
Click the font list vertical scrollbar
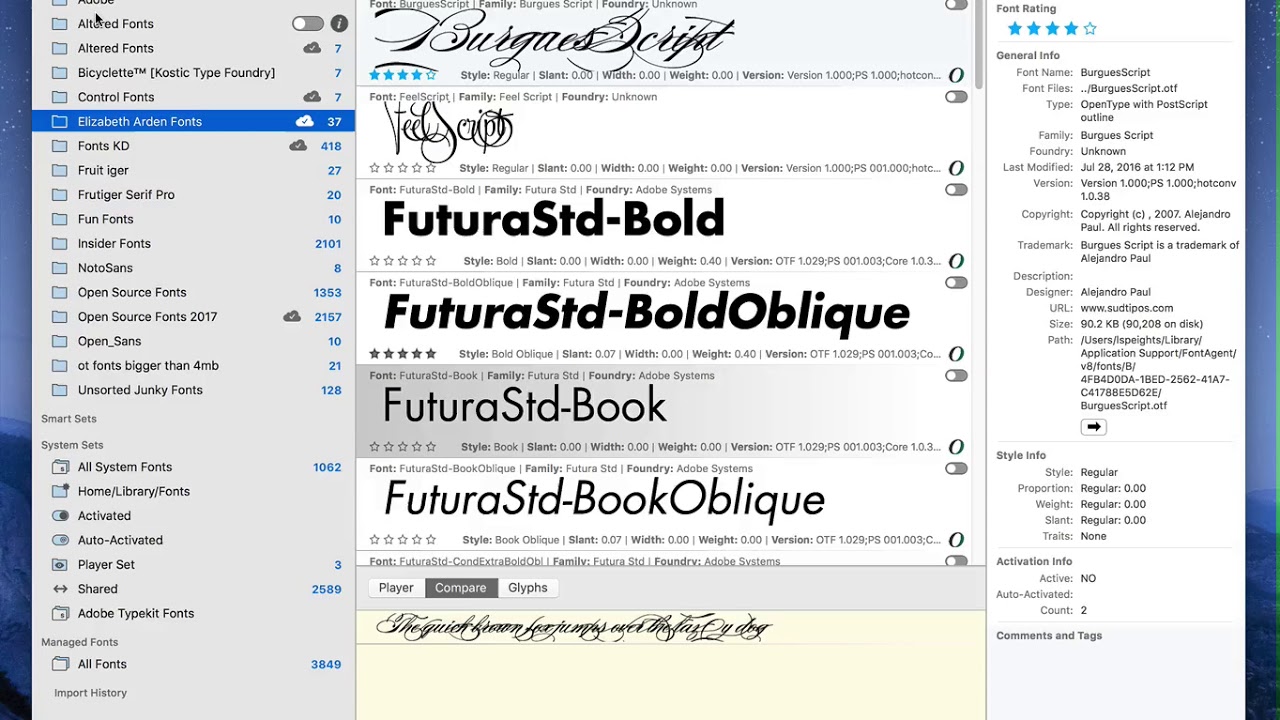pos(979,45)
